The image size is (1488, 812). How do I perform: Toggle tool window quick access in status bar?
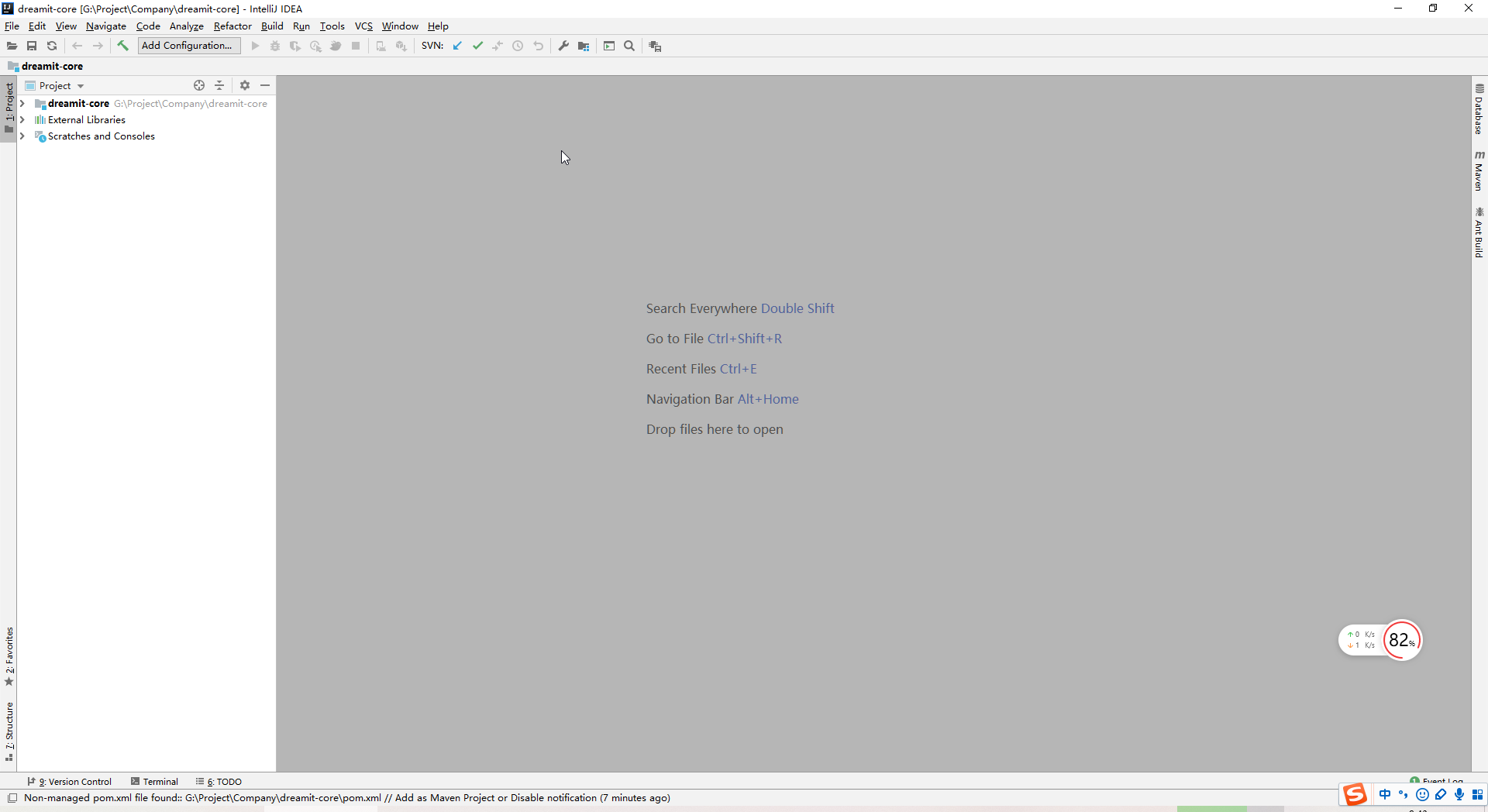[12, 798]
